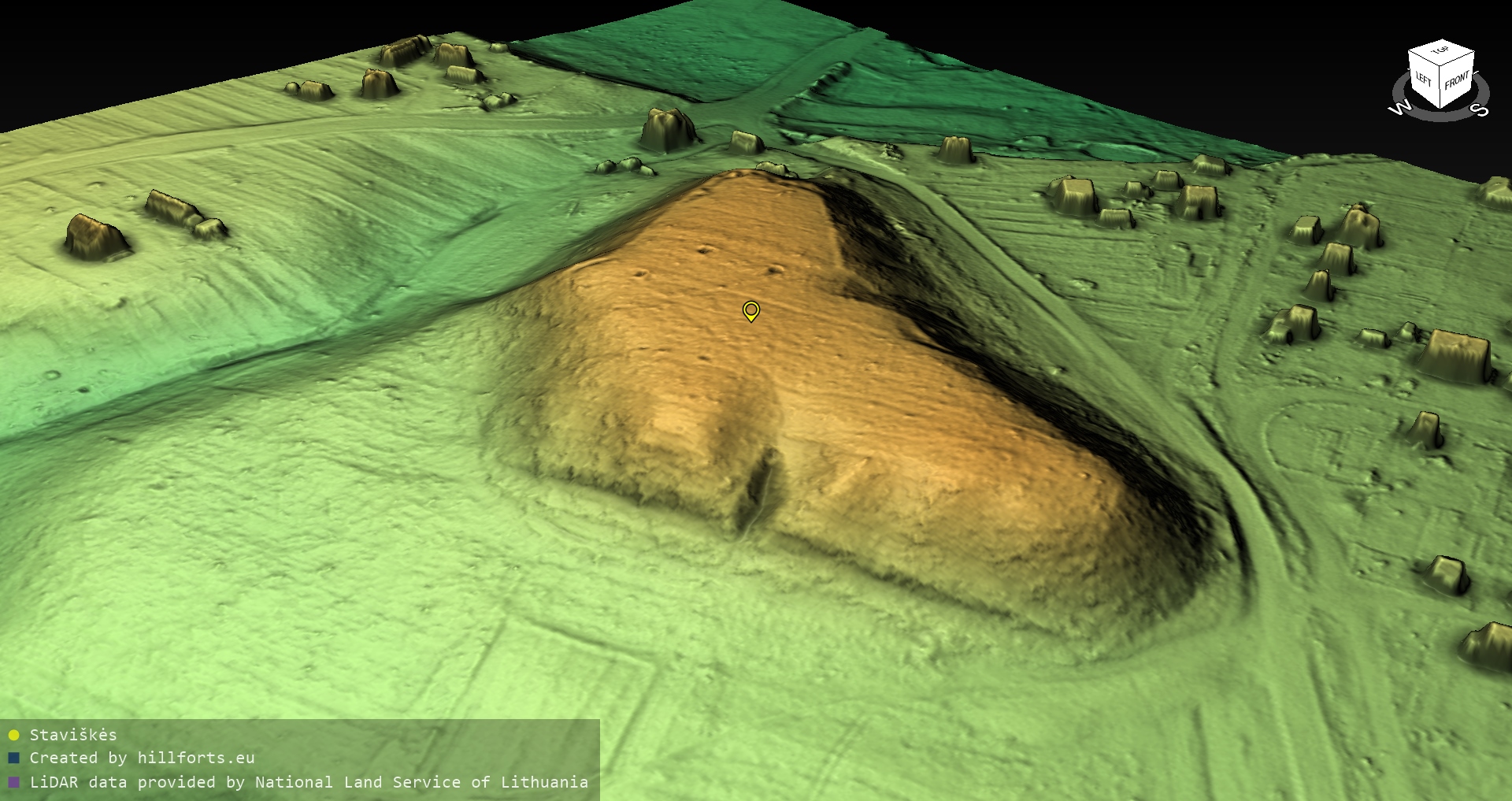
Task: Click the blue square beside Created by
Action: click(13, 758)
